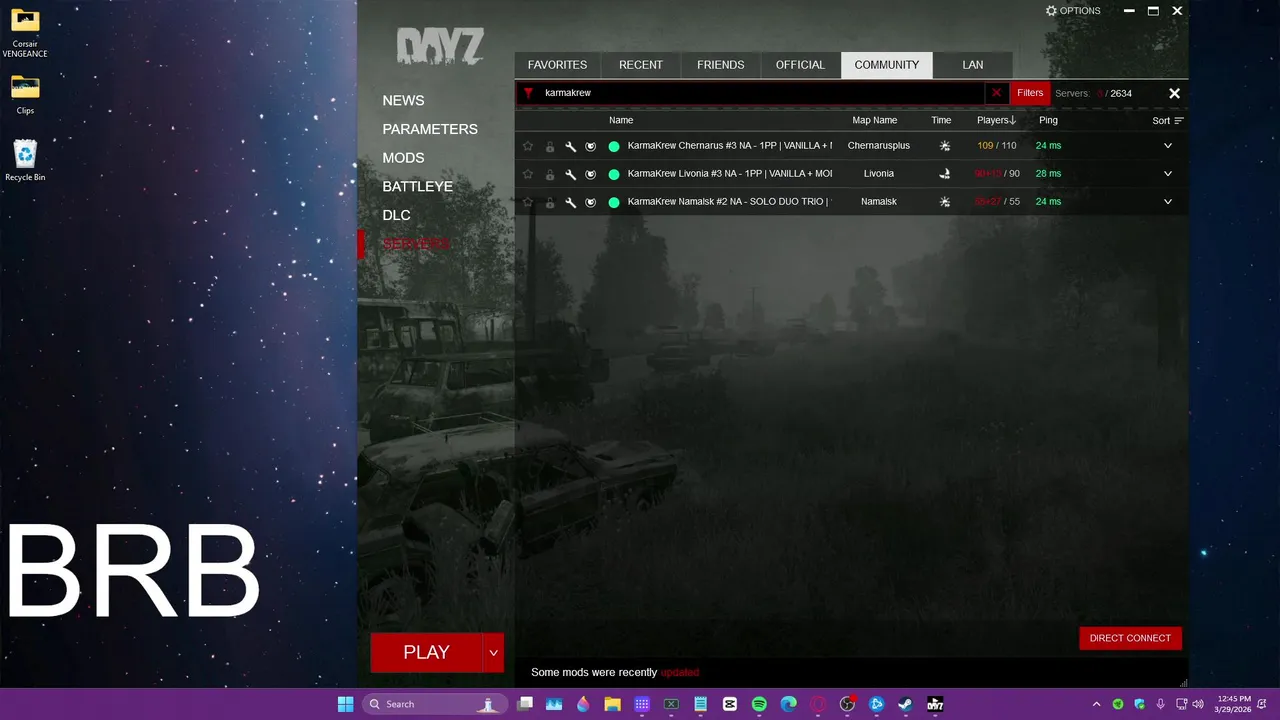The height and width of the screenshot is (720, 1280).
Task: Open Steam from the taskbar
Action: click(x=905, y=704)
